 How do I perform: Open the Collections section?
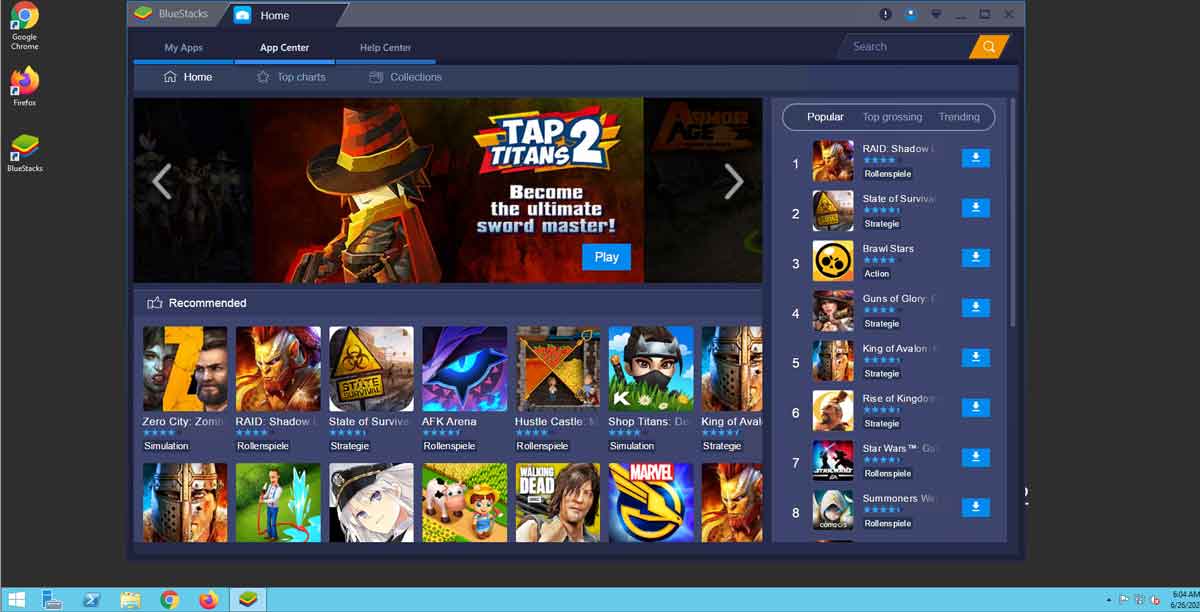[x=405, y=77]
